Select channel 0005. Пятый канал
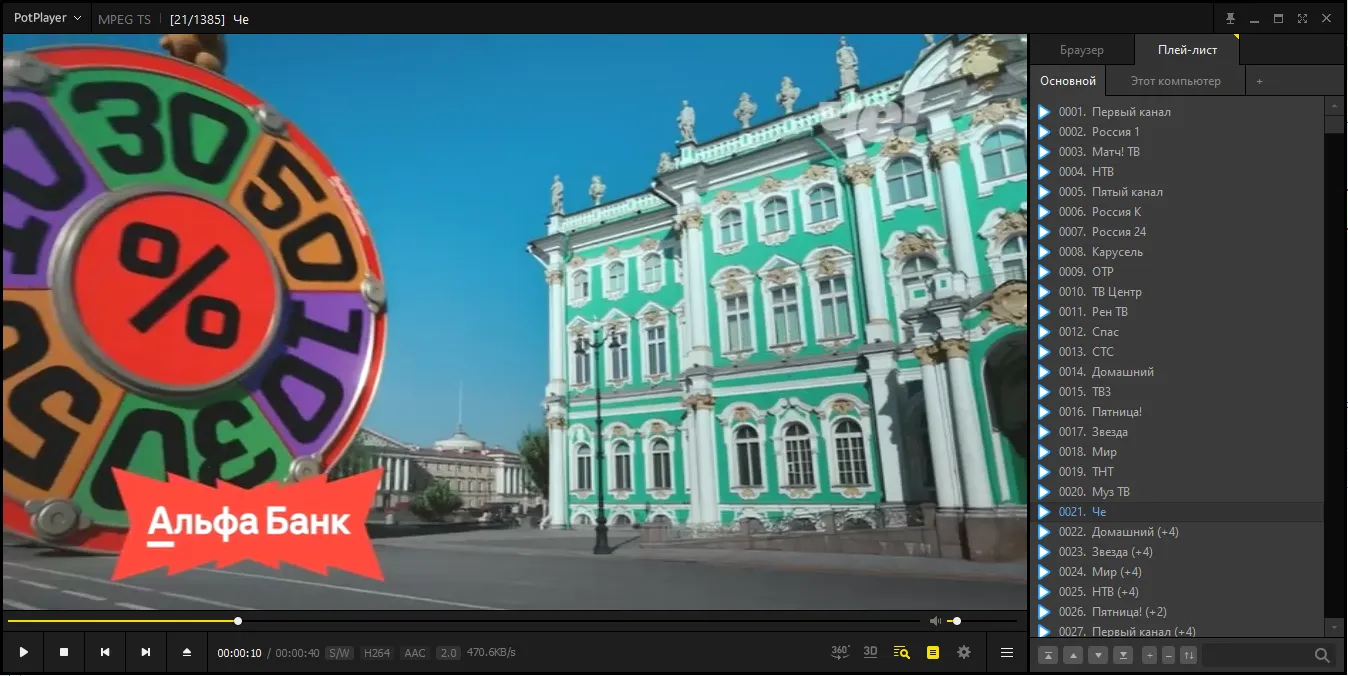Screen dimensions: 1348x676 1176,192
